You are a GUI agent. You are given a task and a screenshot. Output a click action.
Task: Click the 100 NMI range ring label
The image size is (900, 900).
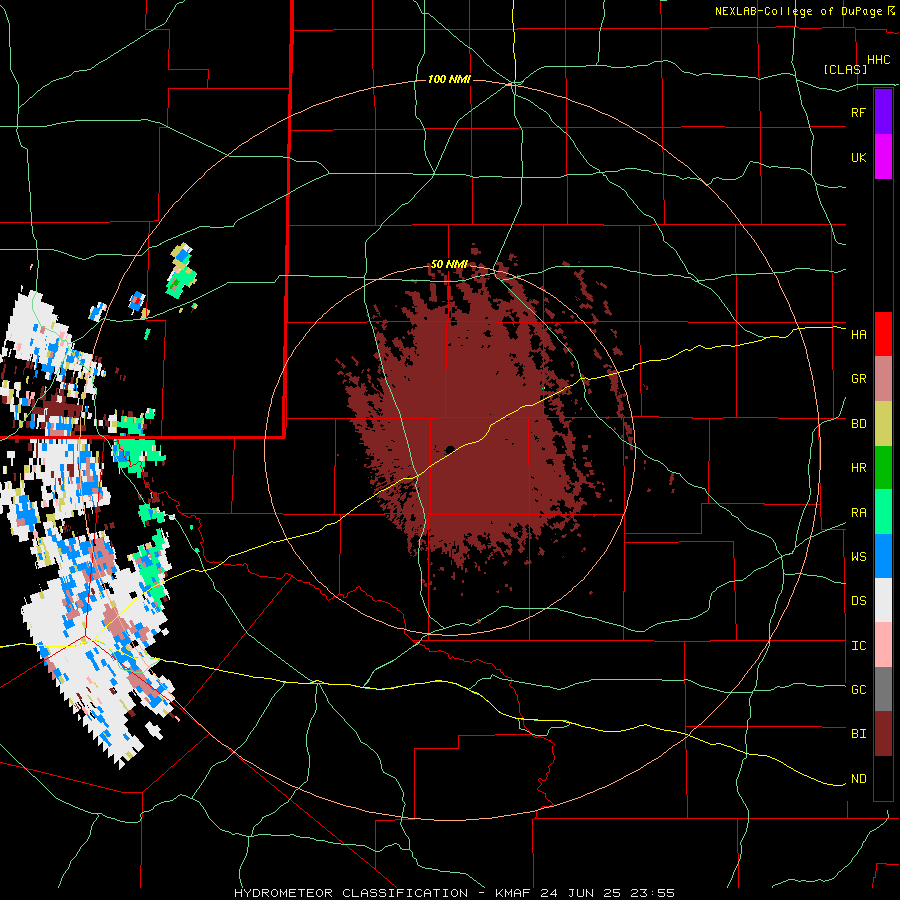[449, 79]
